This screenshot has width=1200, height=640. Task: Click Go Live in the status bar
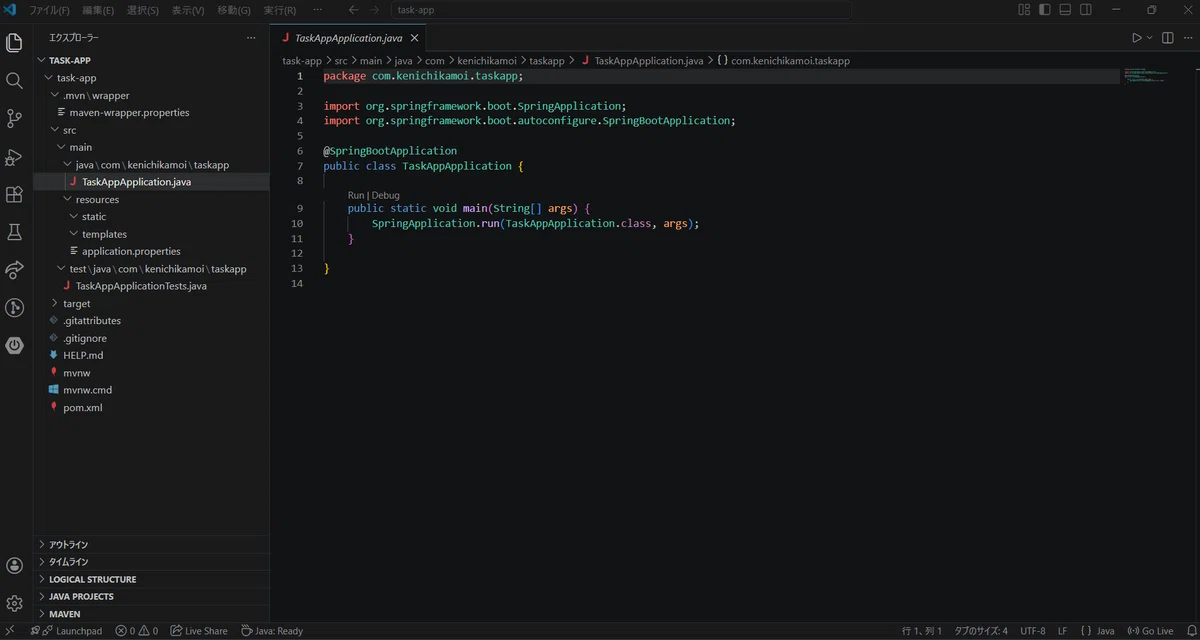[x=1150, y=631]
